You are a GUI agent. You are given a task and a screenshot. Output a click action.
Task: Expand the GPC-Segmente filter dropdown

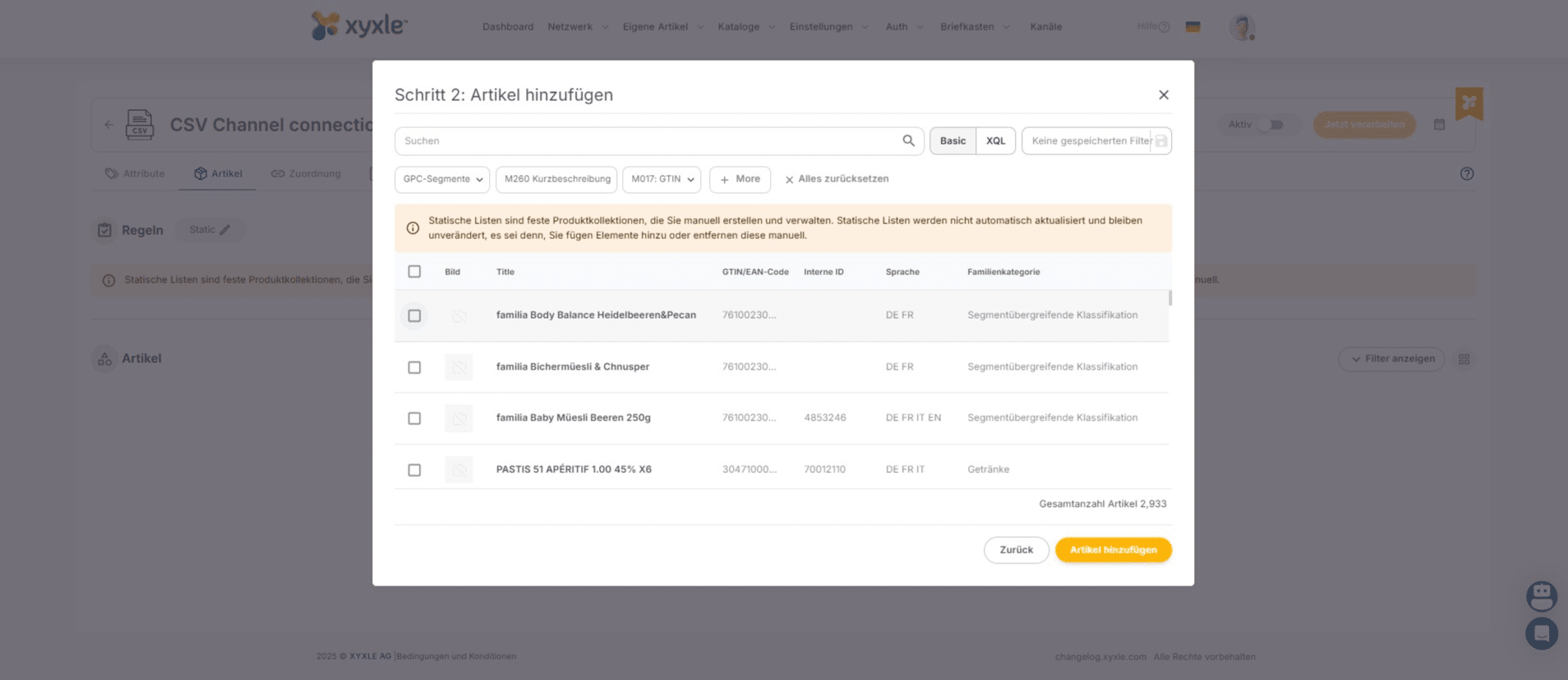442,179
